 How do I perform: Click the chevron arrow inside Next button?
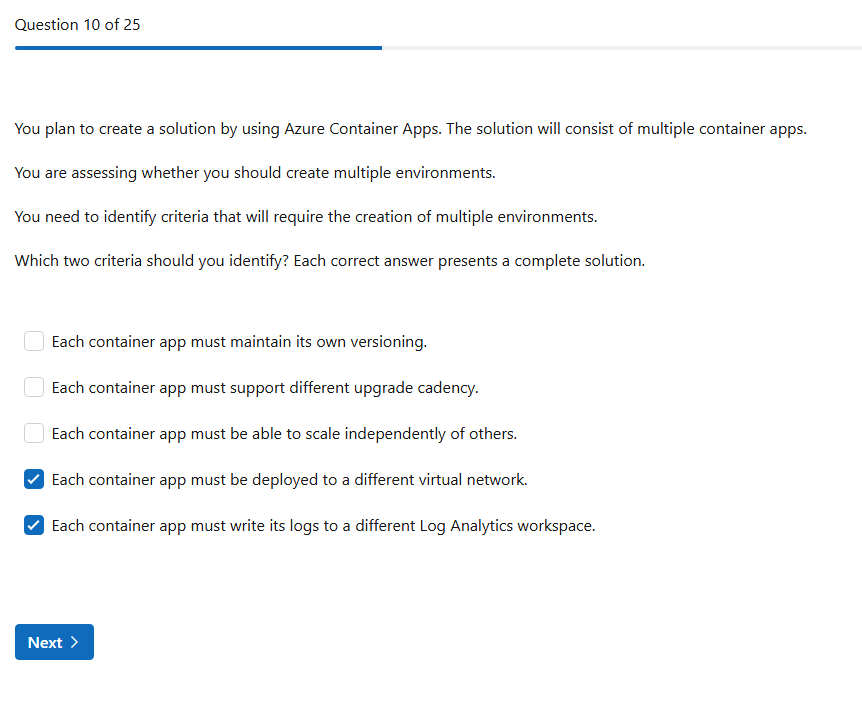[75, 643]
